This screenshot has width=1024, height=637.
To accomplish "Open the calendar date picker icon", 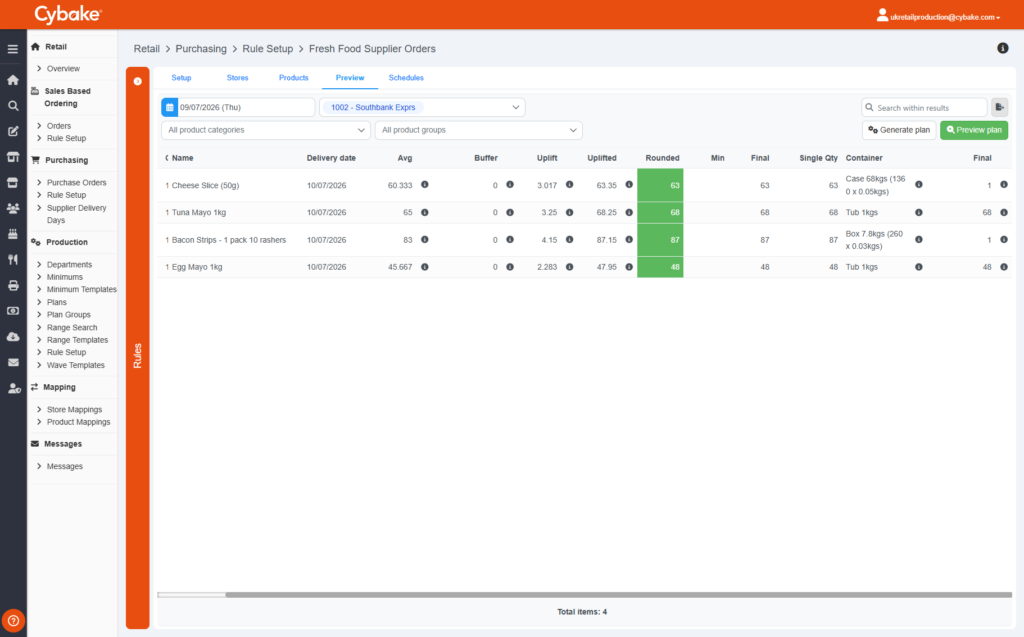I will pyautogui.click(x=169, y=107).
